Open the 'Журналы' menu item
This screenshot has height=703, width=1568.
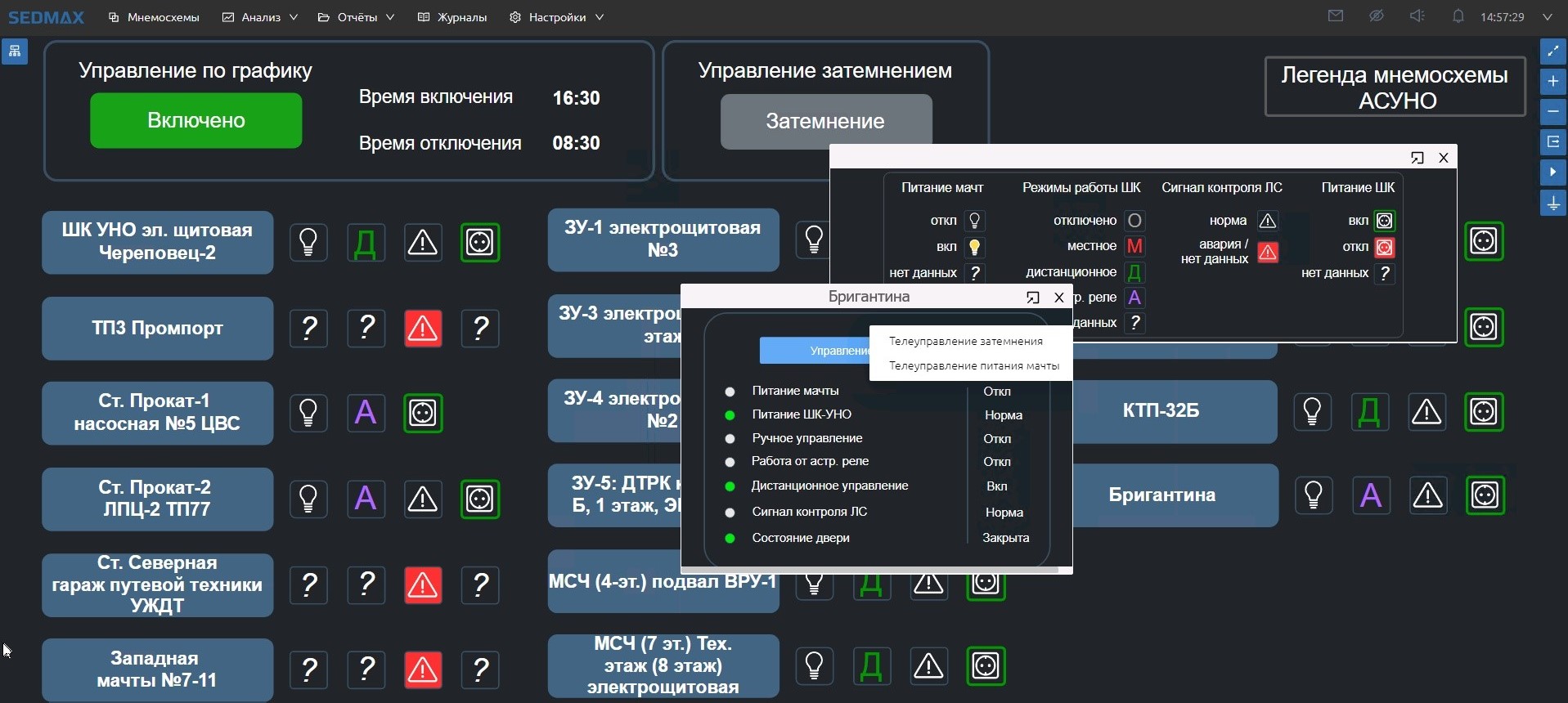click(x=452, y=17)
